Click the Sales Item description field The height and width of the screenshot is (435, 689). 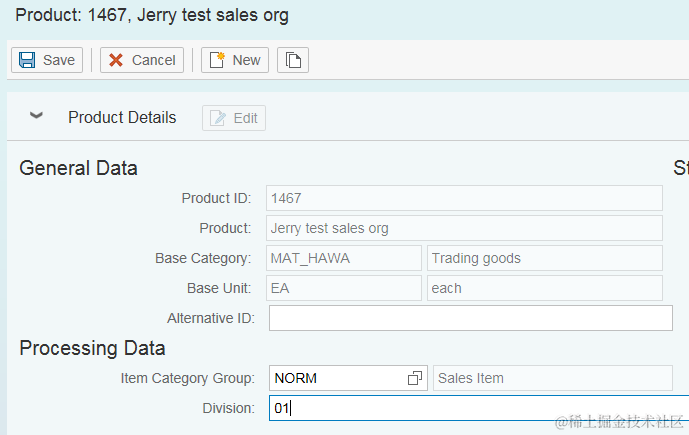(552, 378)
